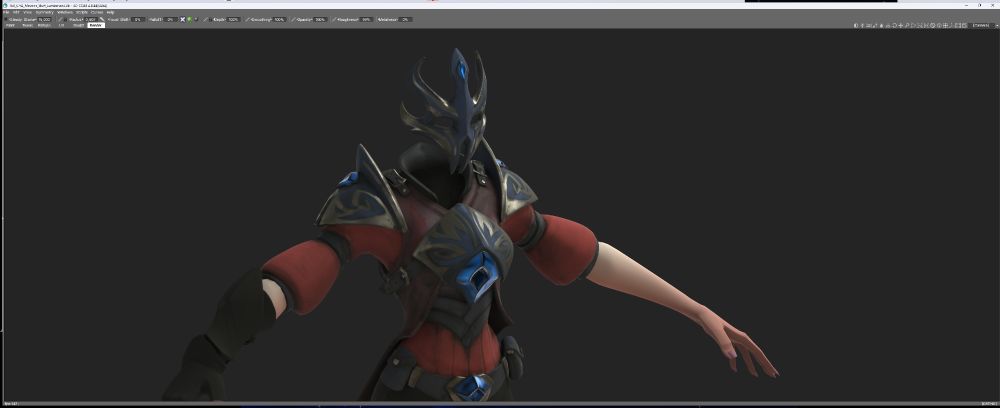The height and width of the screenshot is (408, 1000).
Task: Open the Scripts menu
Action: (x=82, y=12)
